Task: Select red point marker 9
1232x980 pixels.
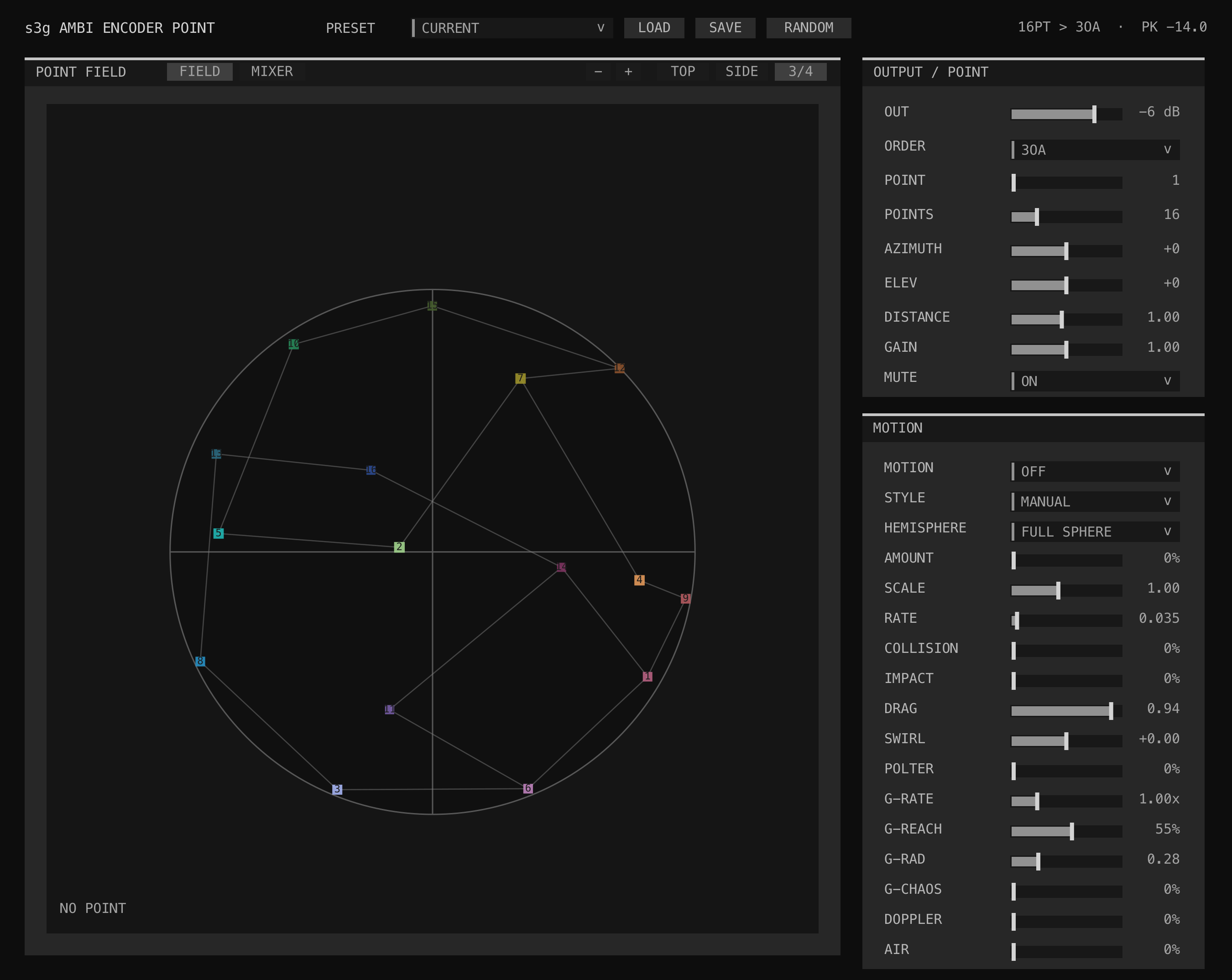Action: coord(686,598)
